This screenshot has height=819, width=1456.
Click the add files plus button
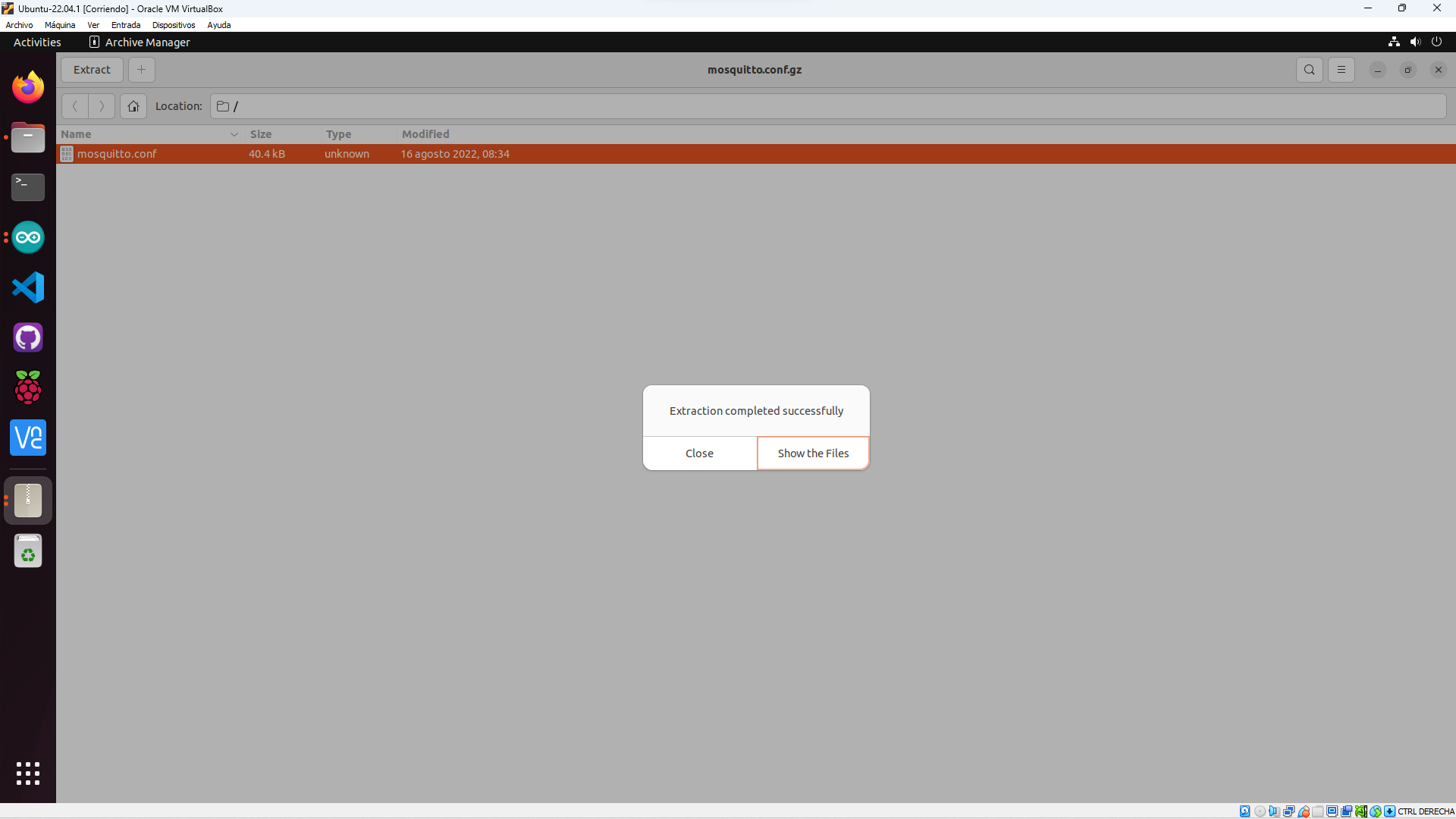click(x=141, y=70)
